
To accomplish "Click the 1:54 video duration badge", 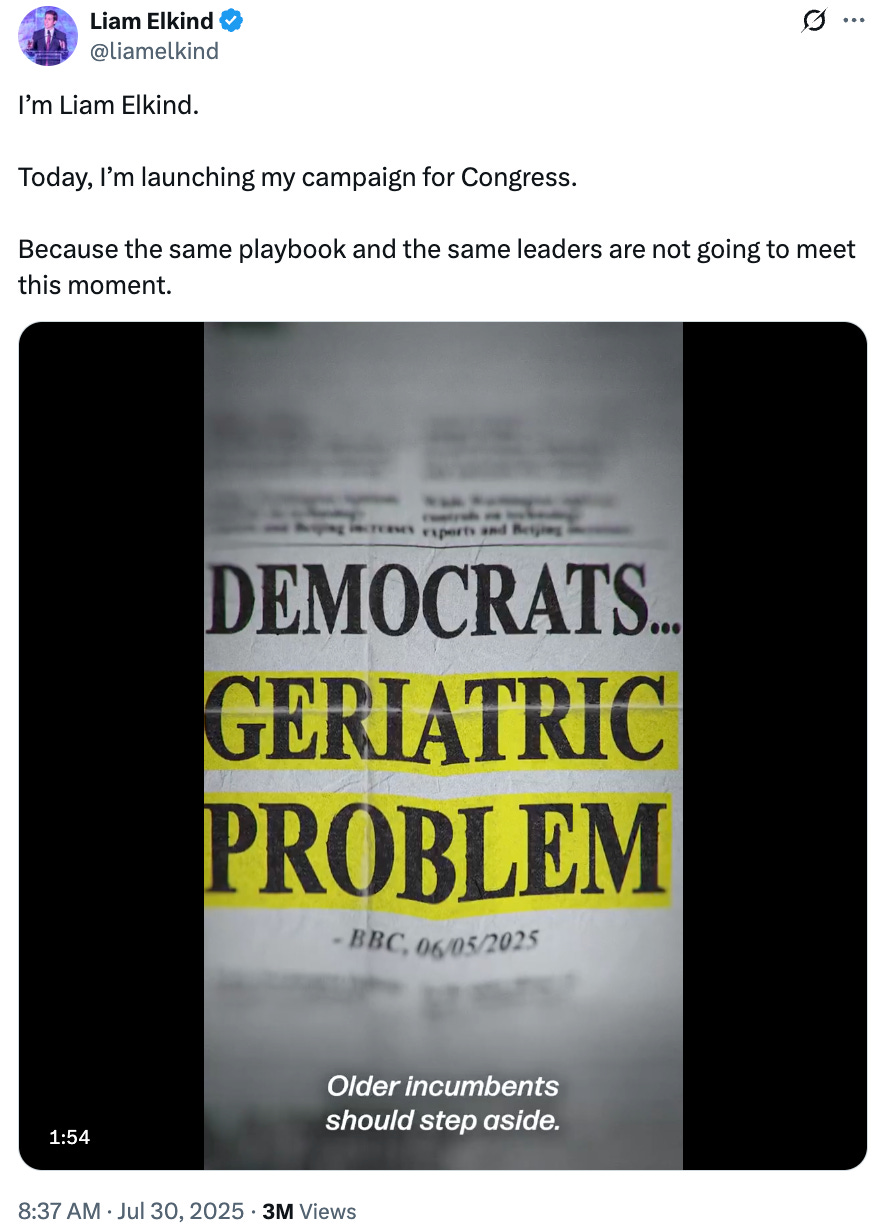I will coord(69,1137).
